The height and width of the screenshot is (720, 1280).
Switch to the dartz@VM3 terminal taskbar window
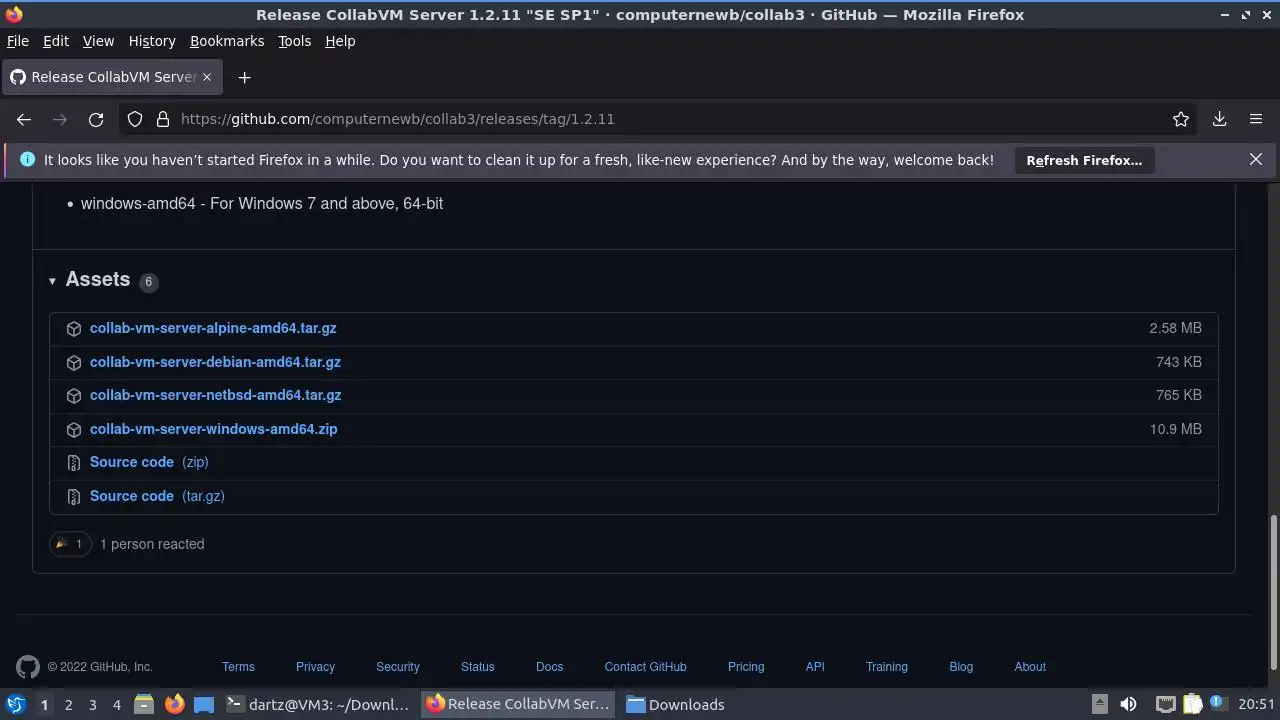(x=318, y=705)
